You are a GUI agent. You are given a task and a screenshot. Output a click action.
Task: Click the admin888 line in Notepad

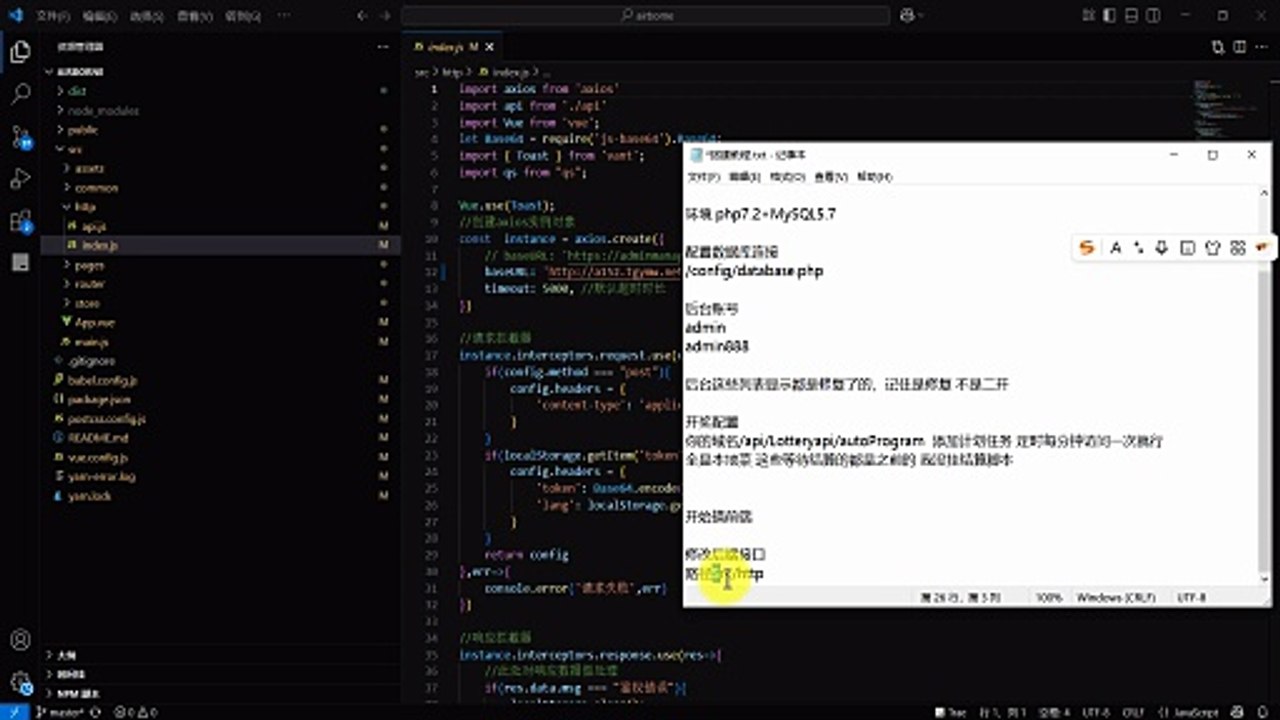tap(717, 347)
